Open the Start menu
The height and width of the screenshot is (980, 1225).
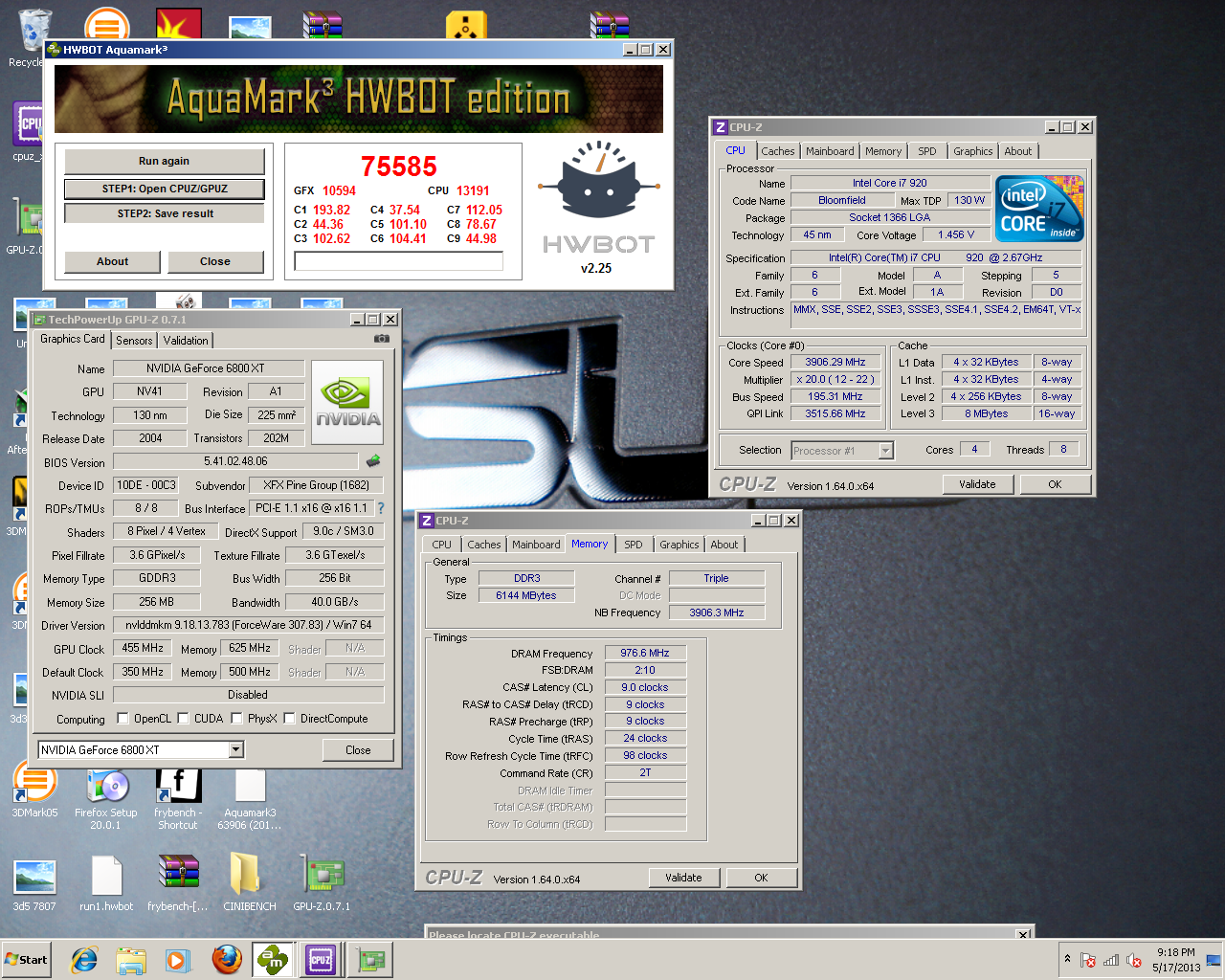26,960
